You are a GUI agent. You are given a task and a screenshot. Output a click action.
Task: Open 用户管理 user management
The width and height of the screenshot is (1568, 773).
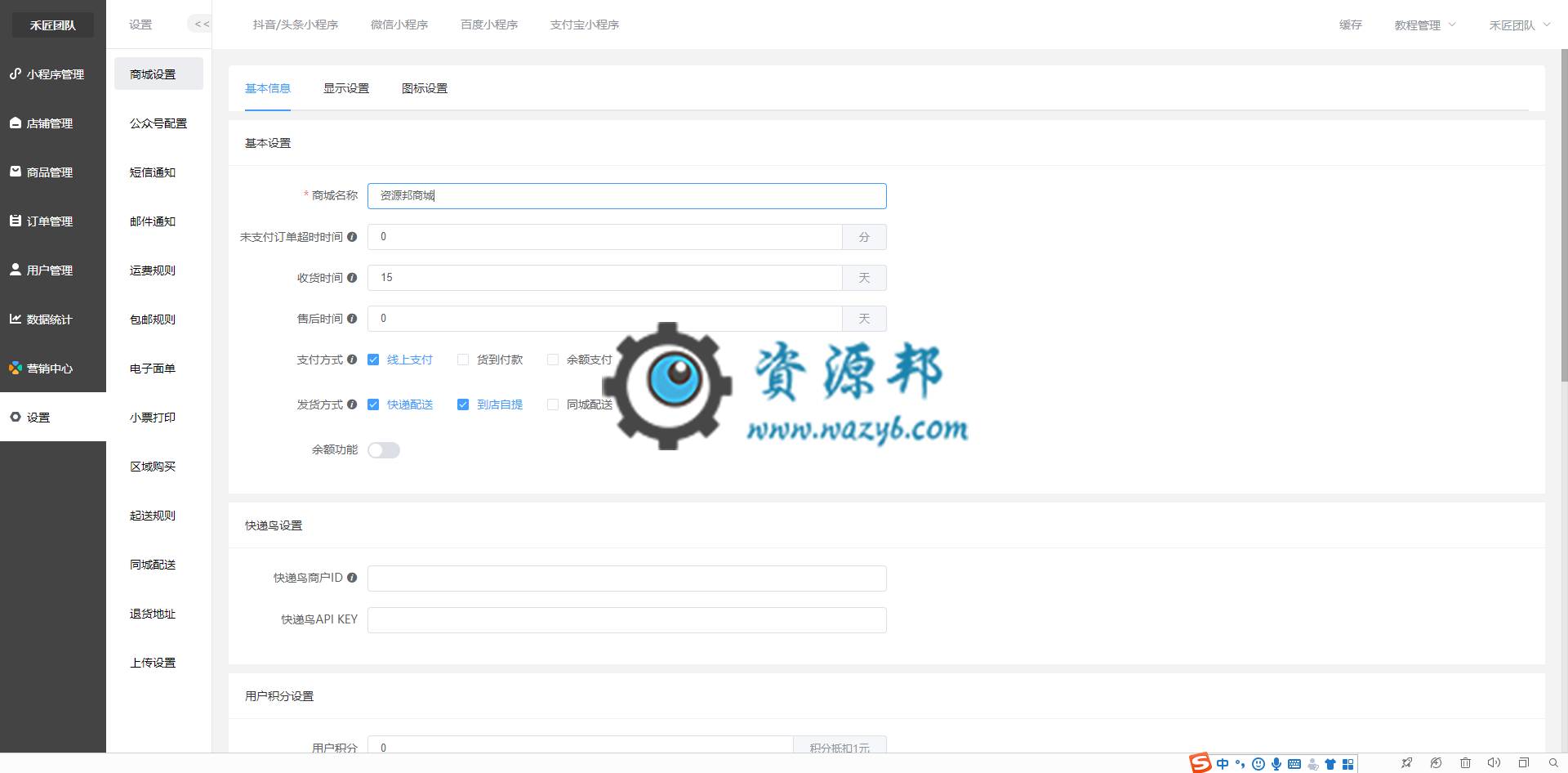point(53,270)
